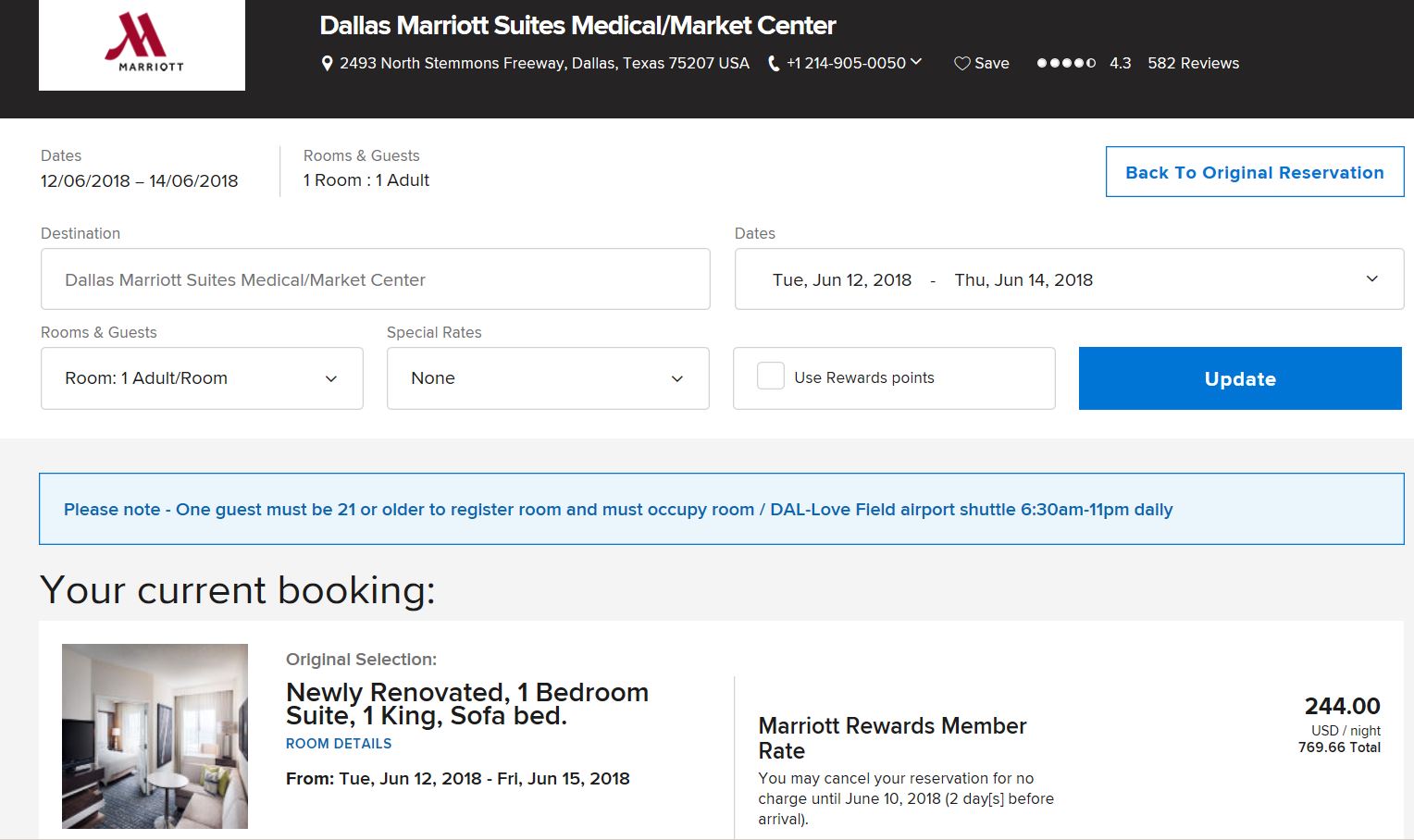Open the Dates dropdown chevron
Screen dimensions: 1414x840
[x=1372, y=279]
